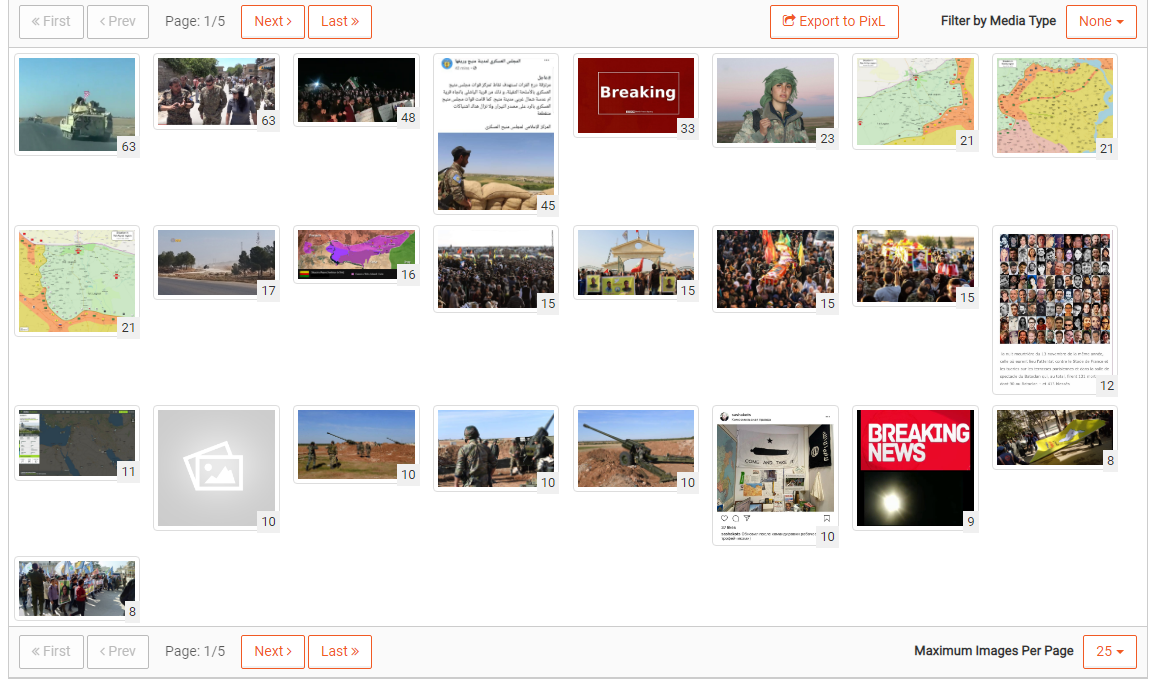
Task: Select the soldier in green headscarf thumbnail
Action: pyautogui.click(x=774, y=99)
